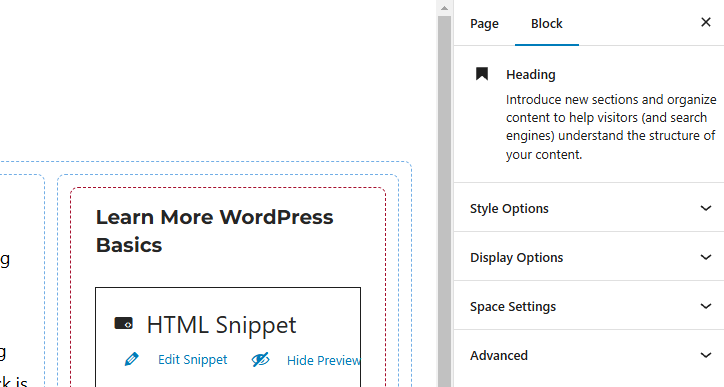Click the HTML Snippet block icon
Viewport: 724px width, 387px height.
(x=124, y=323)
